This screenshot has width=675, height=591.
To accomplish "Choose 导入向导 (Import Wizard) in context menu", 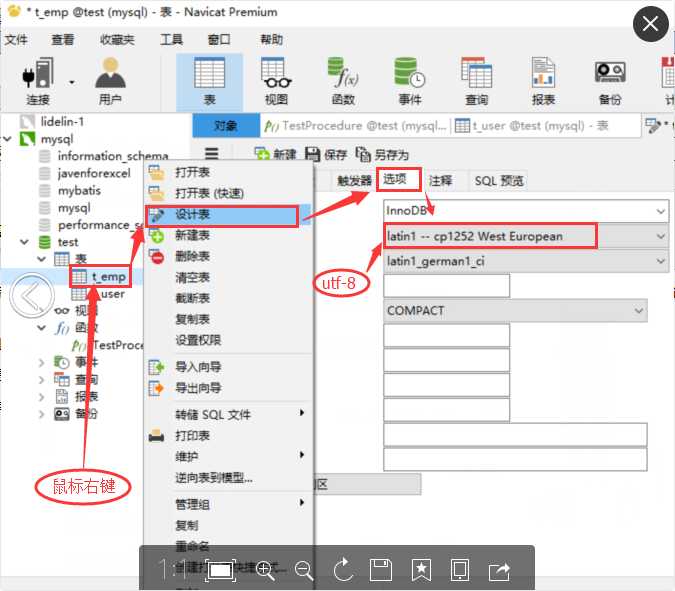I will [228, 367].
